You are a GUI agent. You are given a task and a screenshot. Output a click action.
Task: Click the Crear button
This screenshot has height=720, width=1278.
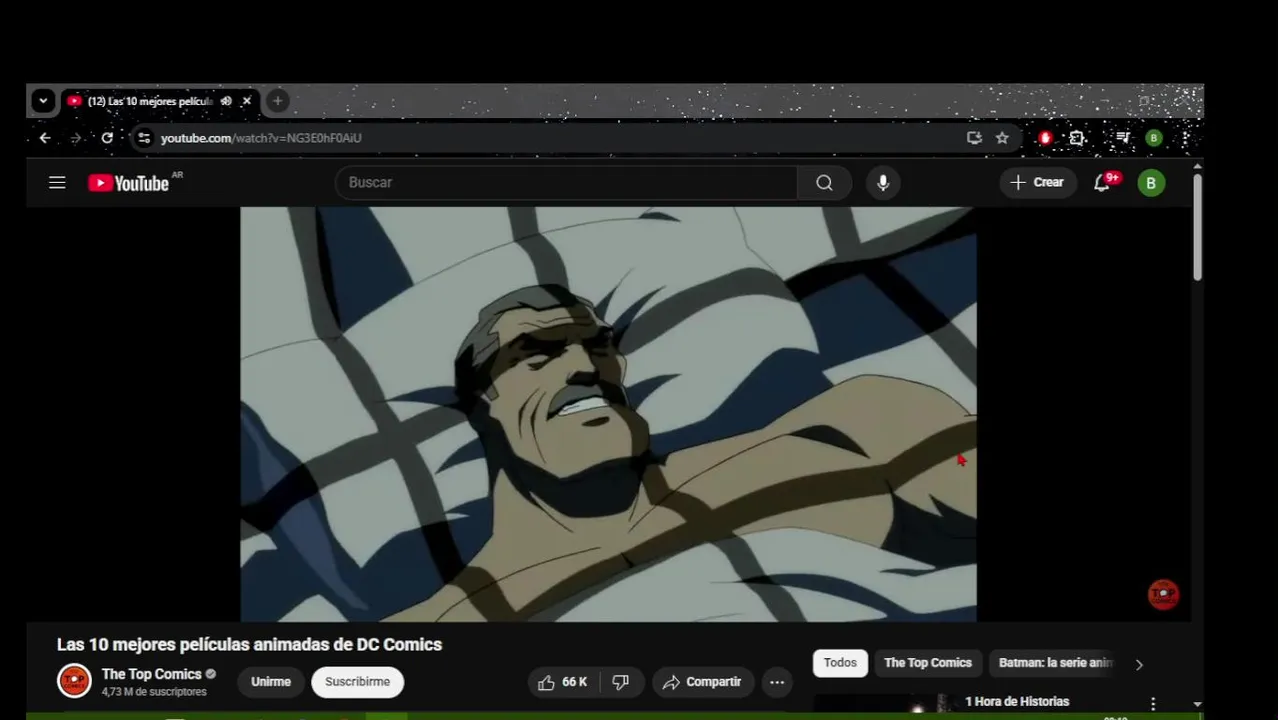(1037, 182)
